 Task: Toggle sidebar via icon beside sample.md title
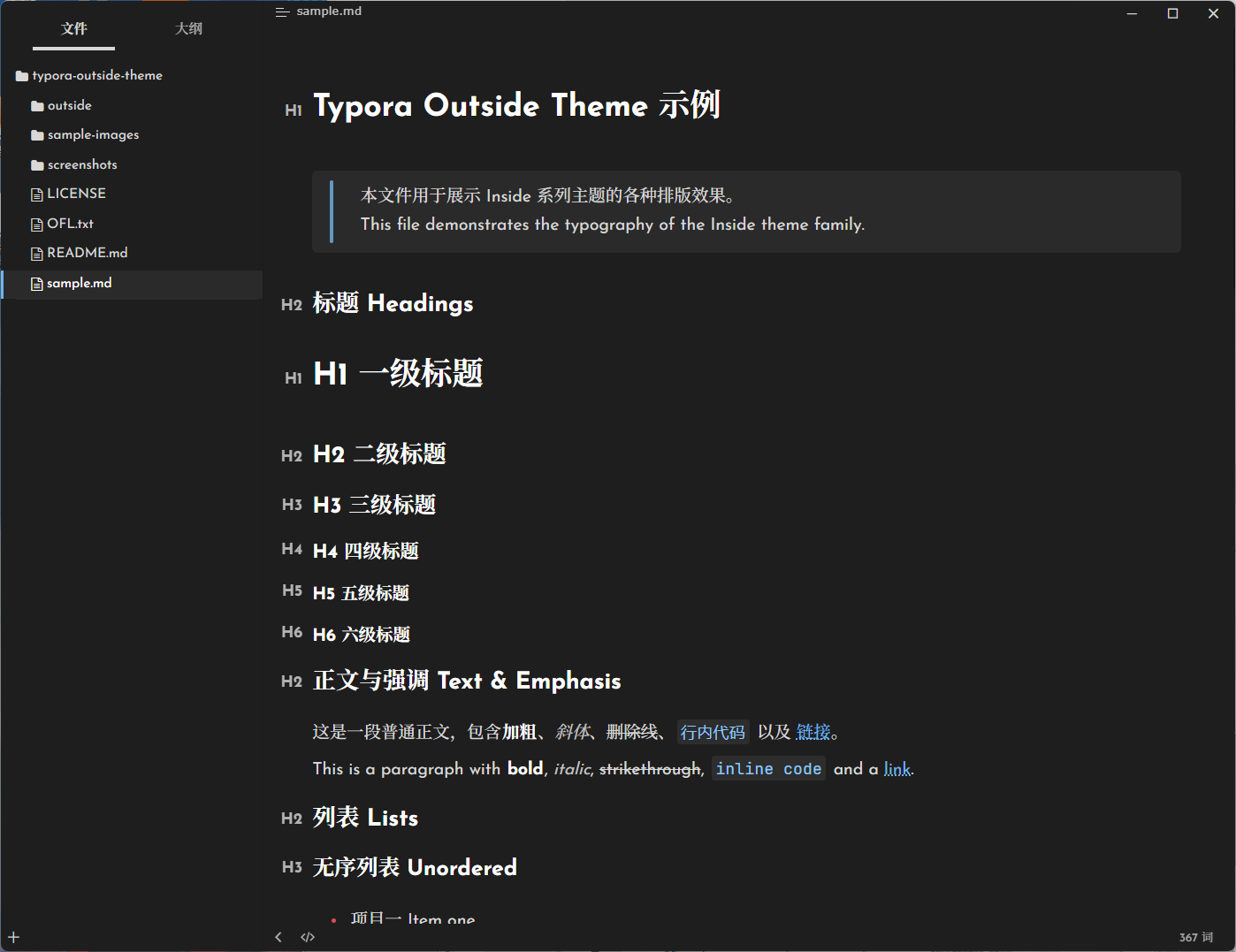coord(282,11)
